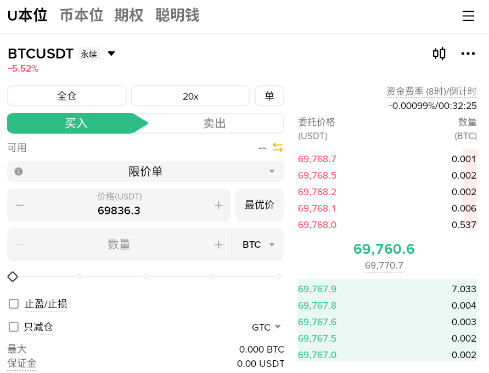Select ask price 69,768.0
The image size is (489, 373).
click(x=317, y=225)
